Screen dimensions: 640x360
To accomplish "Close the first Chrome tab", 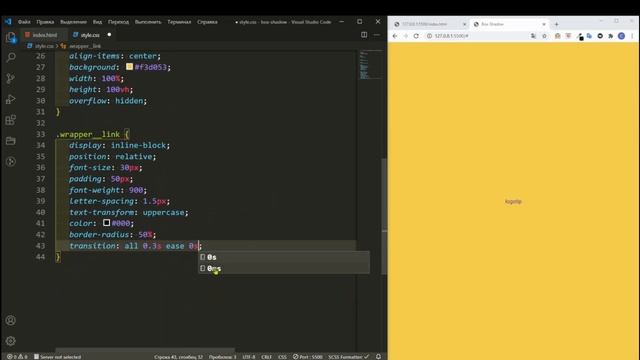I will 464,24.
